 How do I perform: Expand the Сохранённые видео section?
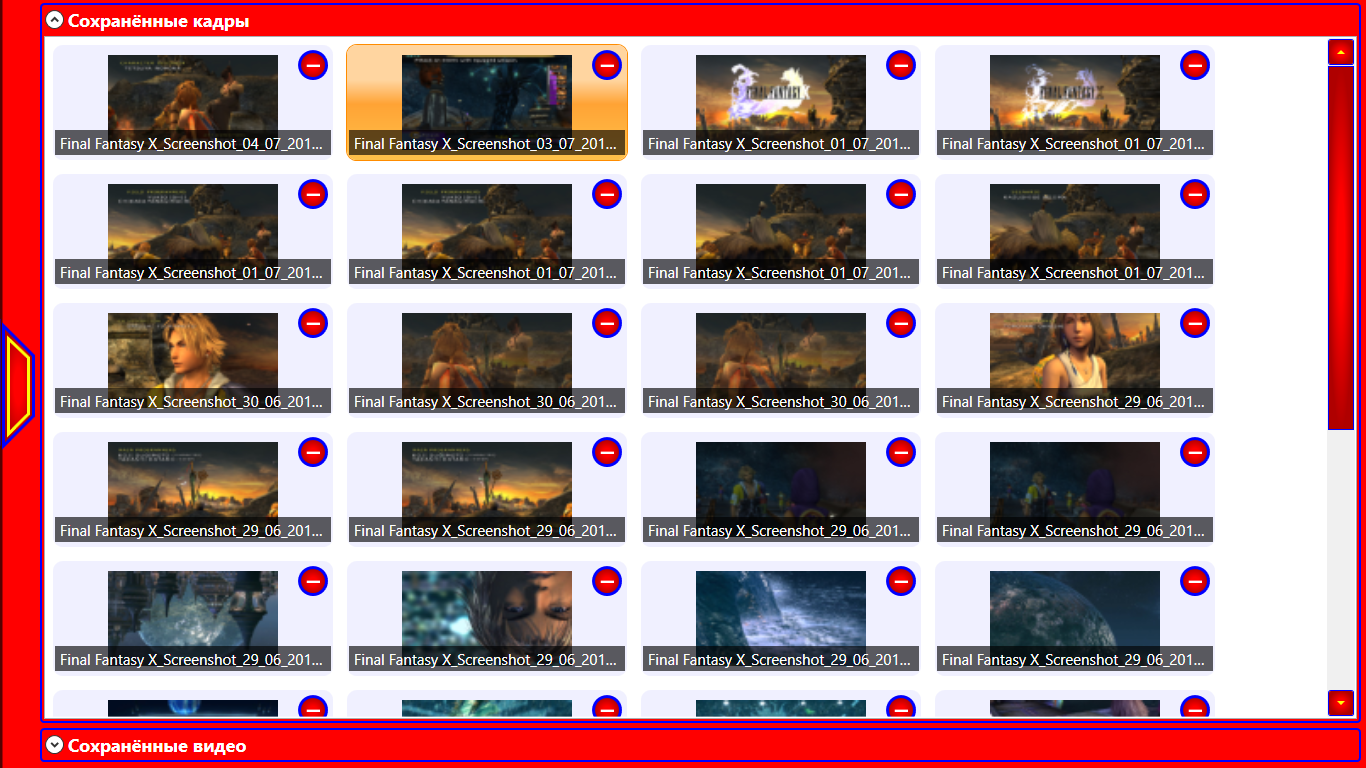coord(55,745)
